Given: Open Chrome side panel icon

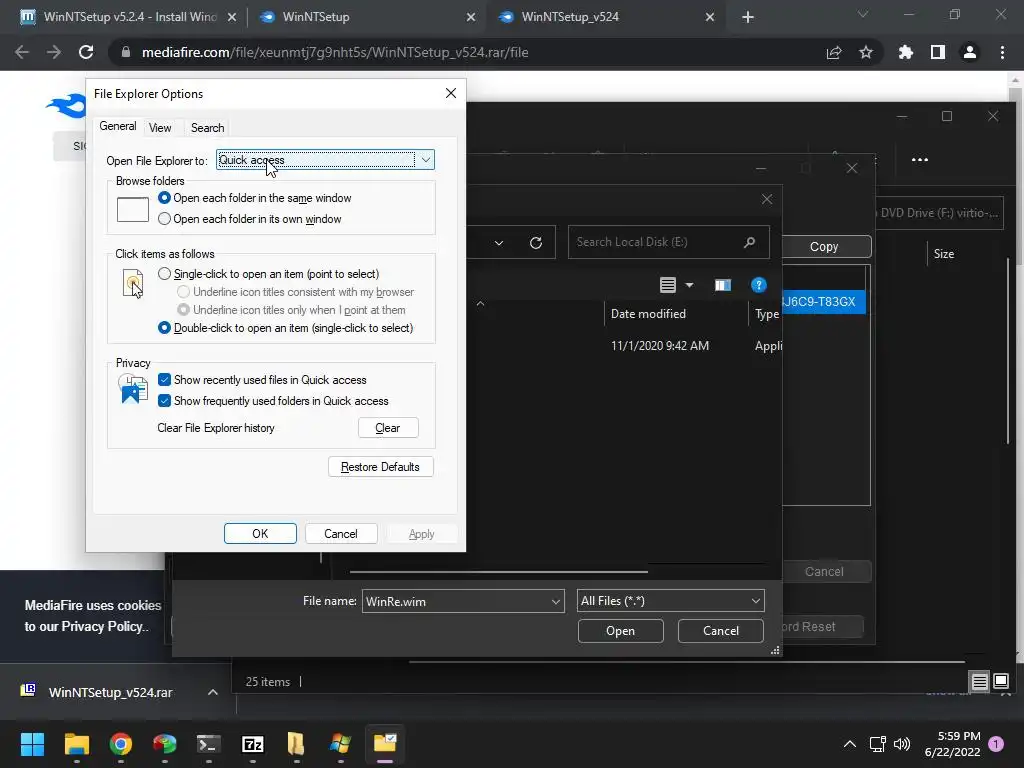Looking at the screenshot, I should click(x=938, y=52).
